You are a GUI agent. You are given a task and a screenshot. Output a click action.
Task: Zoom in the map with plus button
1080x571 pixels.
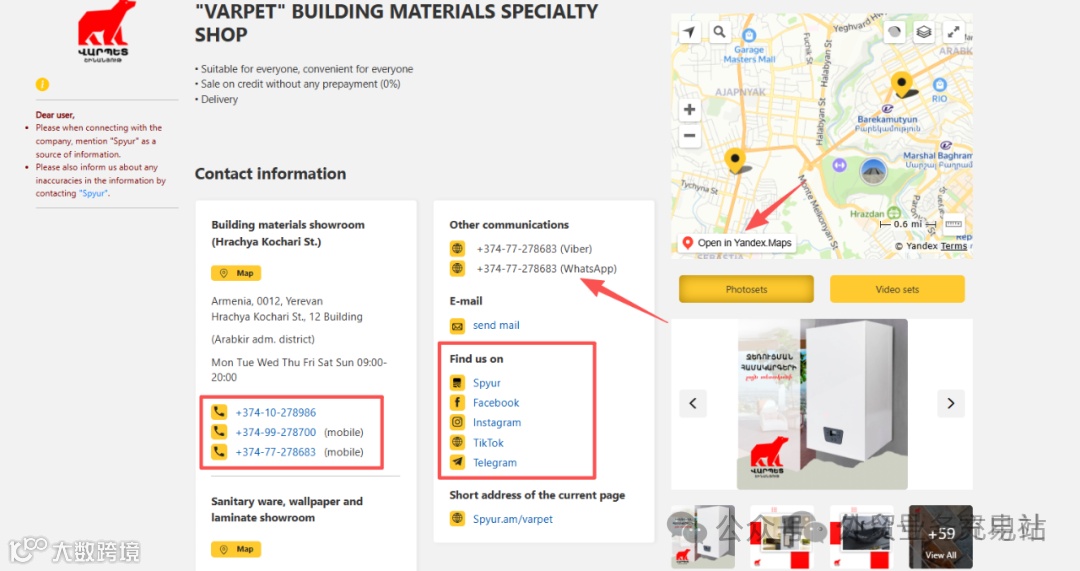pos(689,110)
